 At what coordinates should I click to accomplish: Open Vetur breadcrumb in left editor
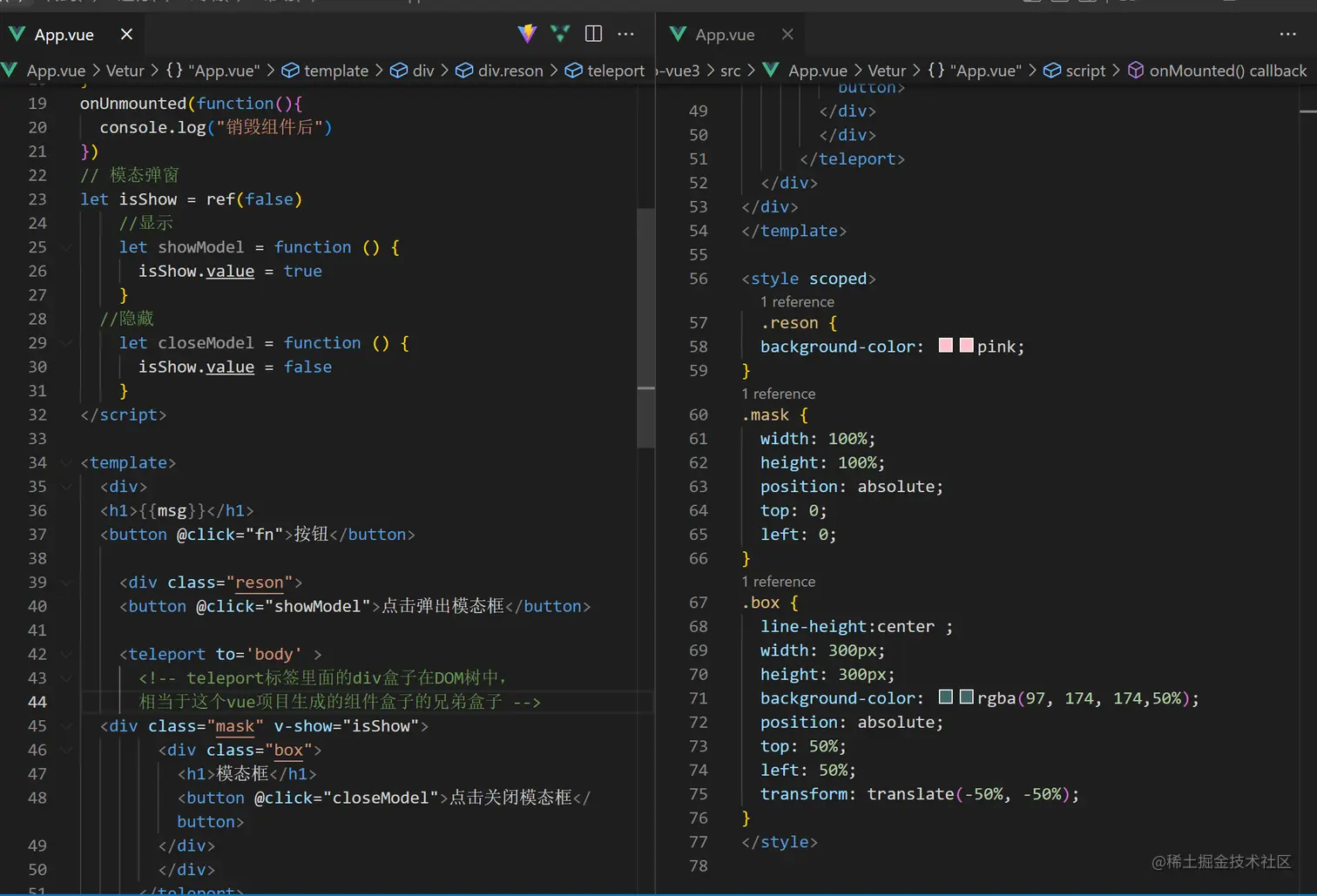pyautogui.click(x=125, y=71)
